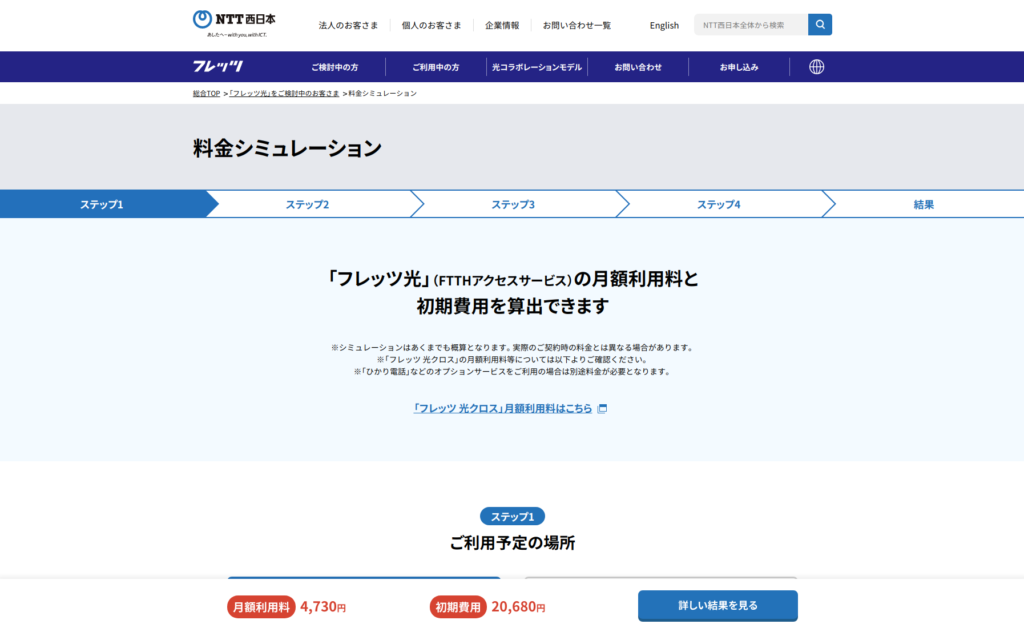Open the 個人のお客さま menu item

[x=431, y=25]
